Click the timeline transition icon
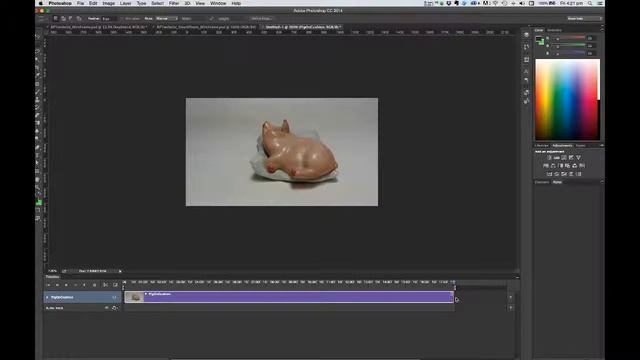 point(115,285)
